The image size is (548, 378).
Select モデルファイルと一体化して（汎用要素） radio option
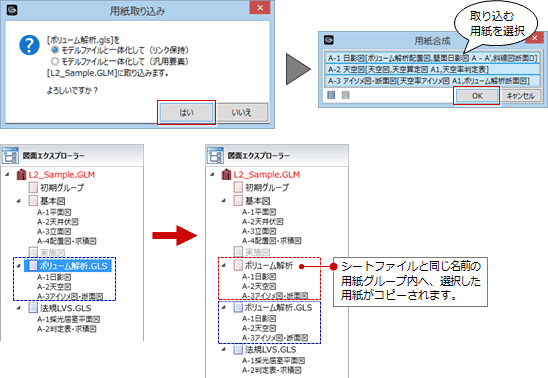[55, 61]
